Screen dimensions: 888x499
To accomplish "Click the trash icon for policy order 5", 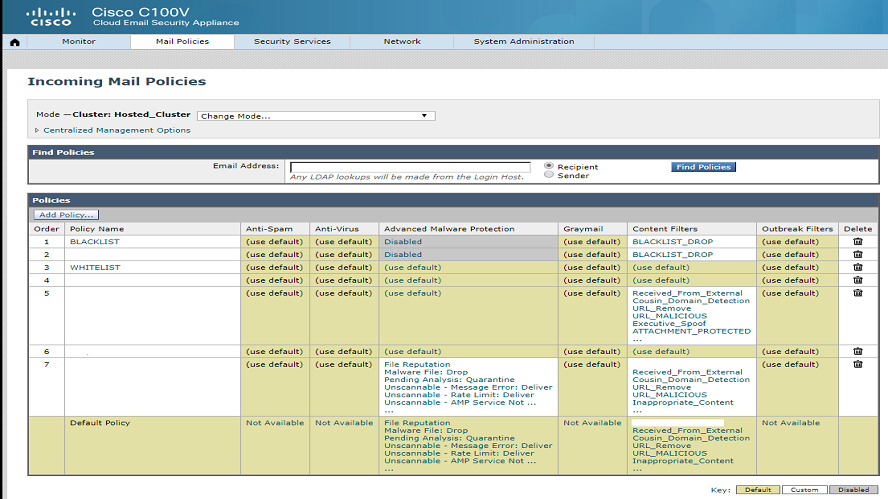I will pyautogui.click(x=857, y=294).
